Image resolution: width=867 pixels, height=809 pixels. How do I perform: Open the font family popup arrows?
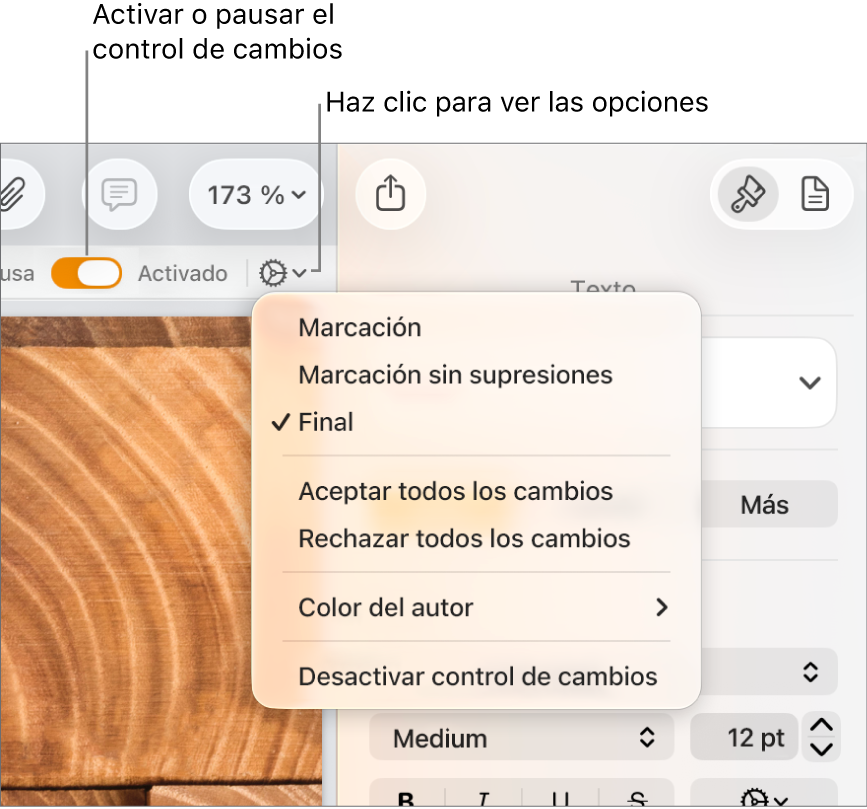(810, 672)
